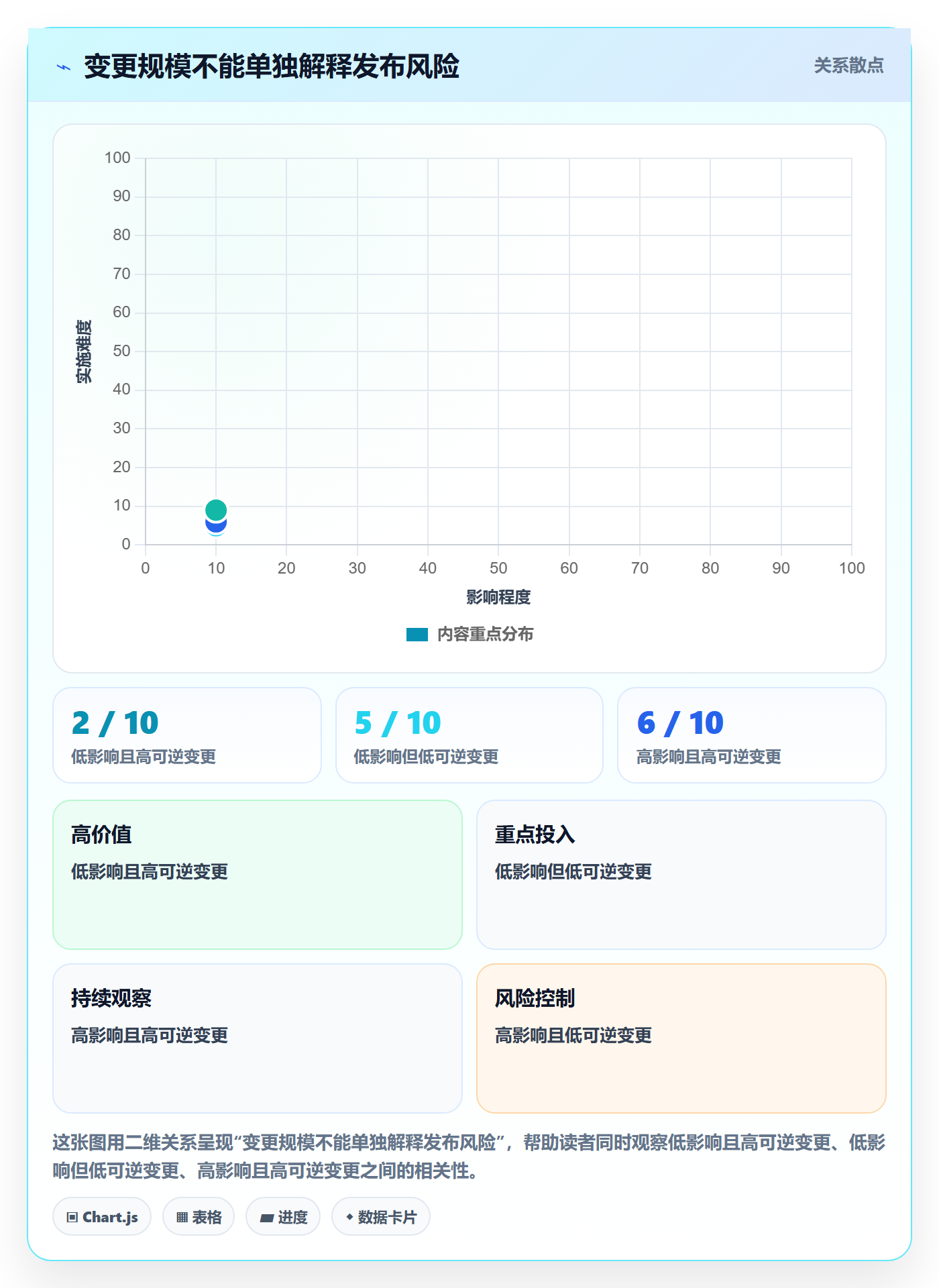Image resolution: width=939 pixels, height=1288 pixels.
Task: Click the 5 / 10 stat value
Action: point(398,723)
